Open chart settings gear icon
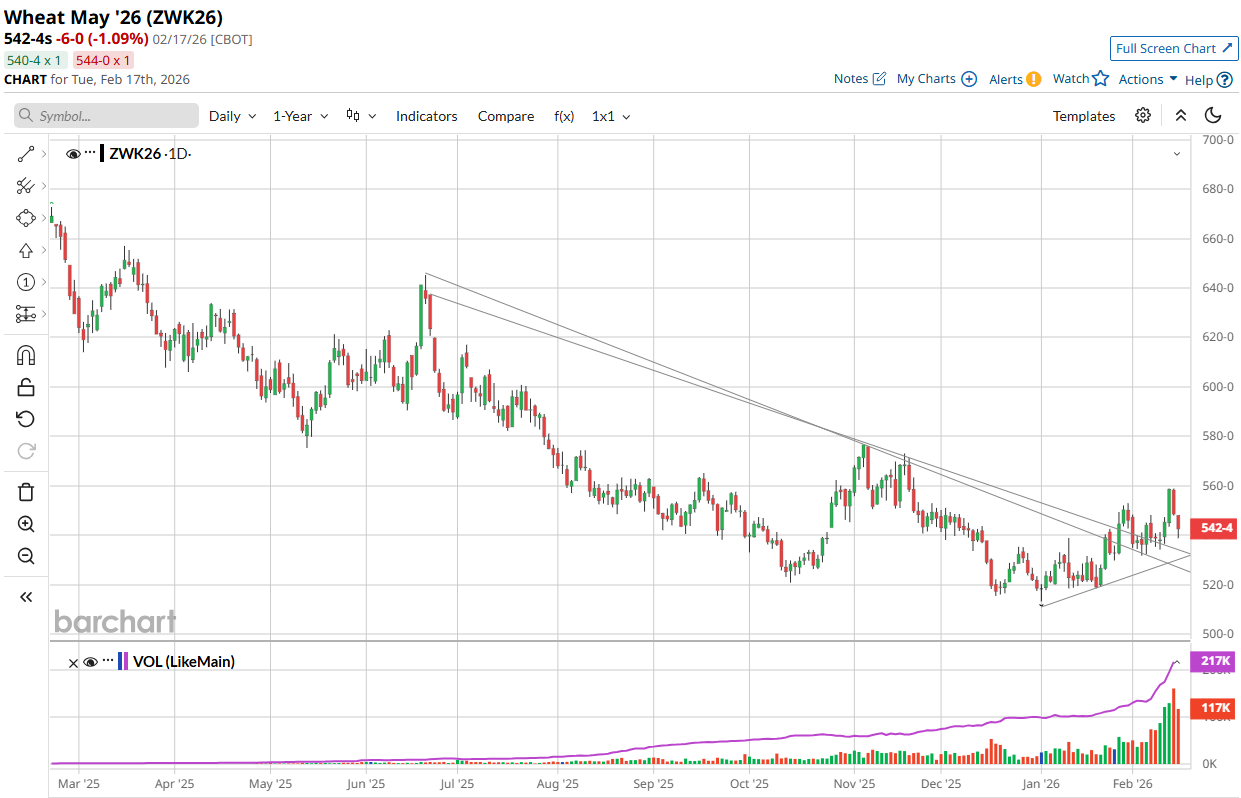Screen dimensions: 1241x798 tap(1143, 116)
